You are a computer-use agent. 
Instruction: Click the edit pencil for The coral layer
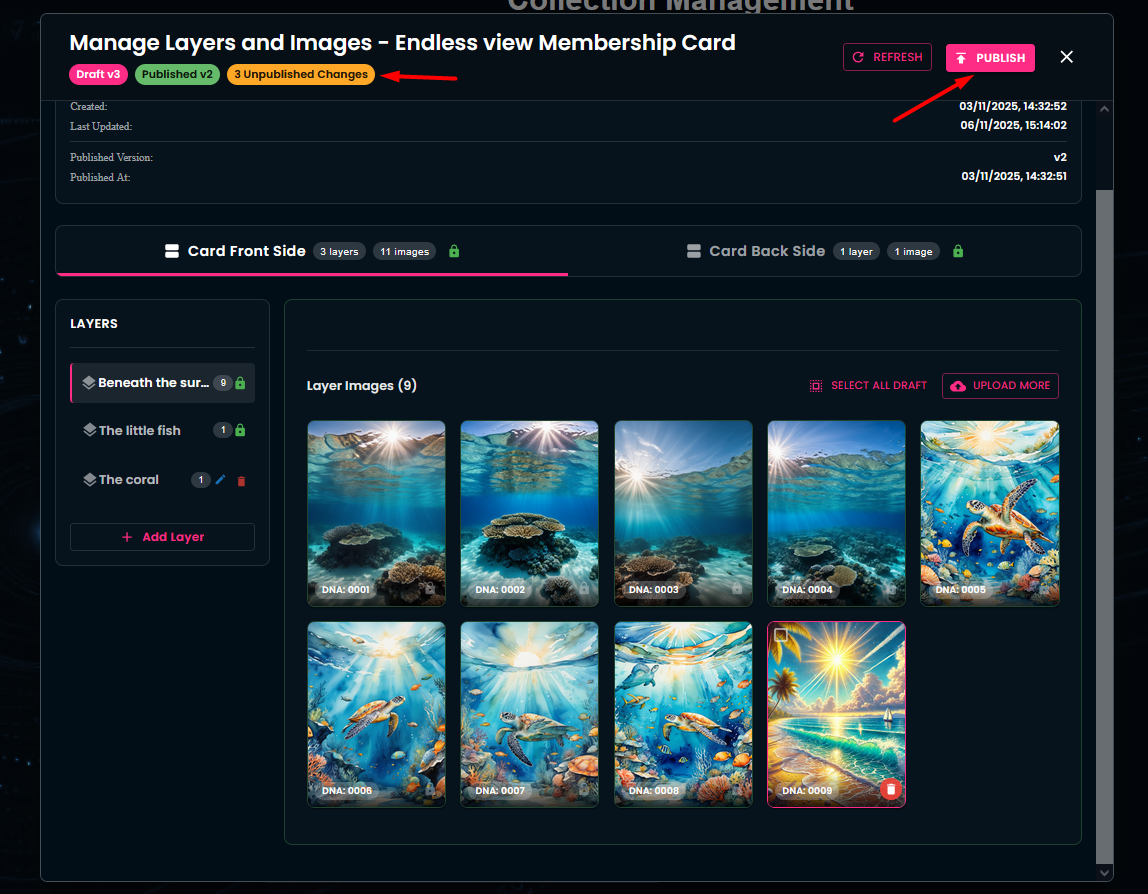221,480
